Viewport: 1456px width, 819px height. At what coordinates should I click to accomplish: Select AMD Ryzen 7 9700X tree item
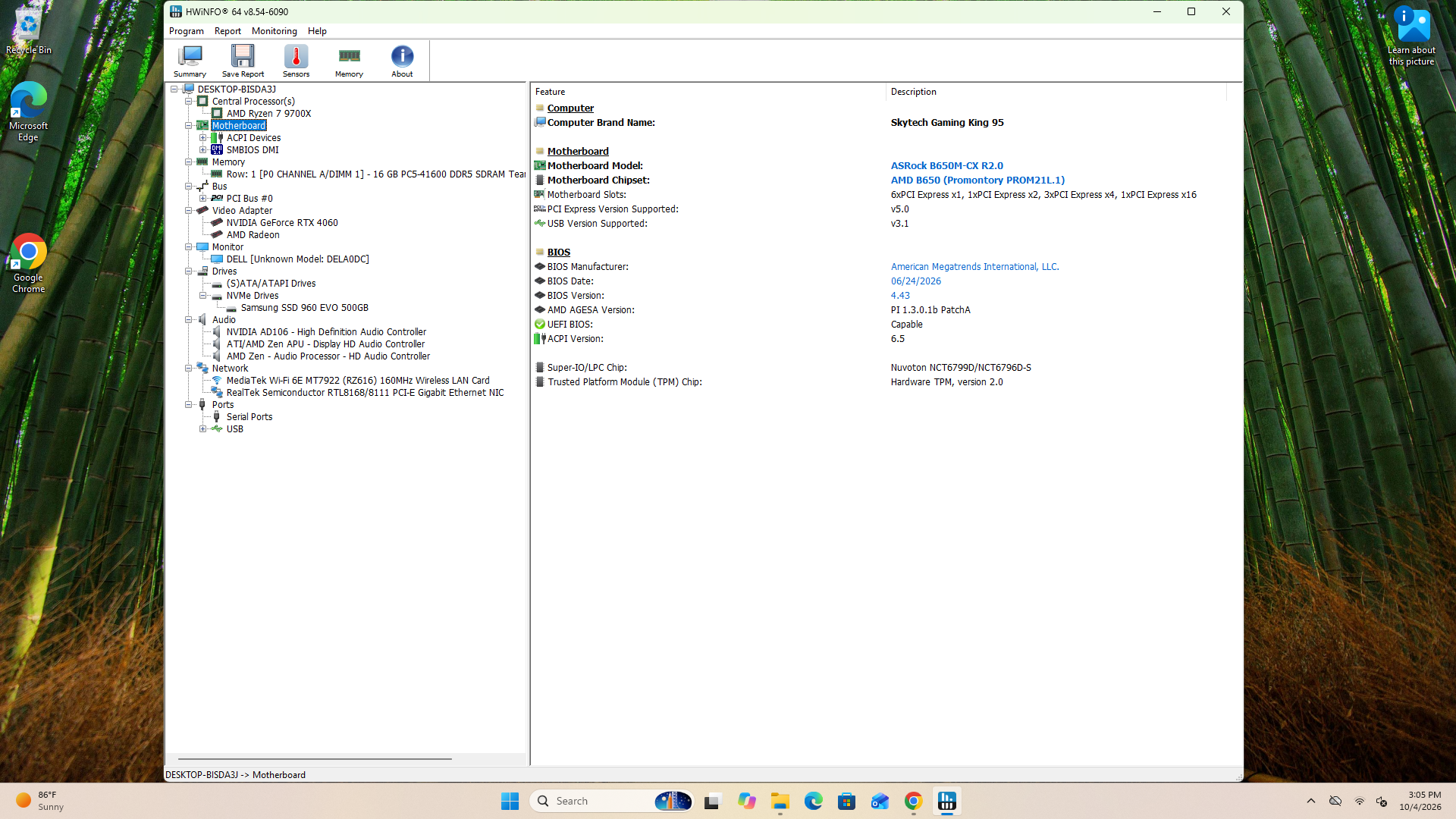[268, 113]
